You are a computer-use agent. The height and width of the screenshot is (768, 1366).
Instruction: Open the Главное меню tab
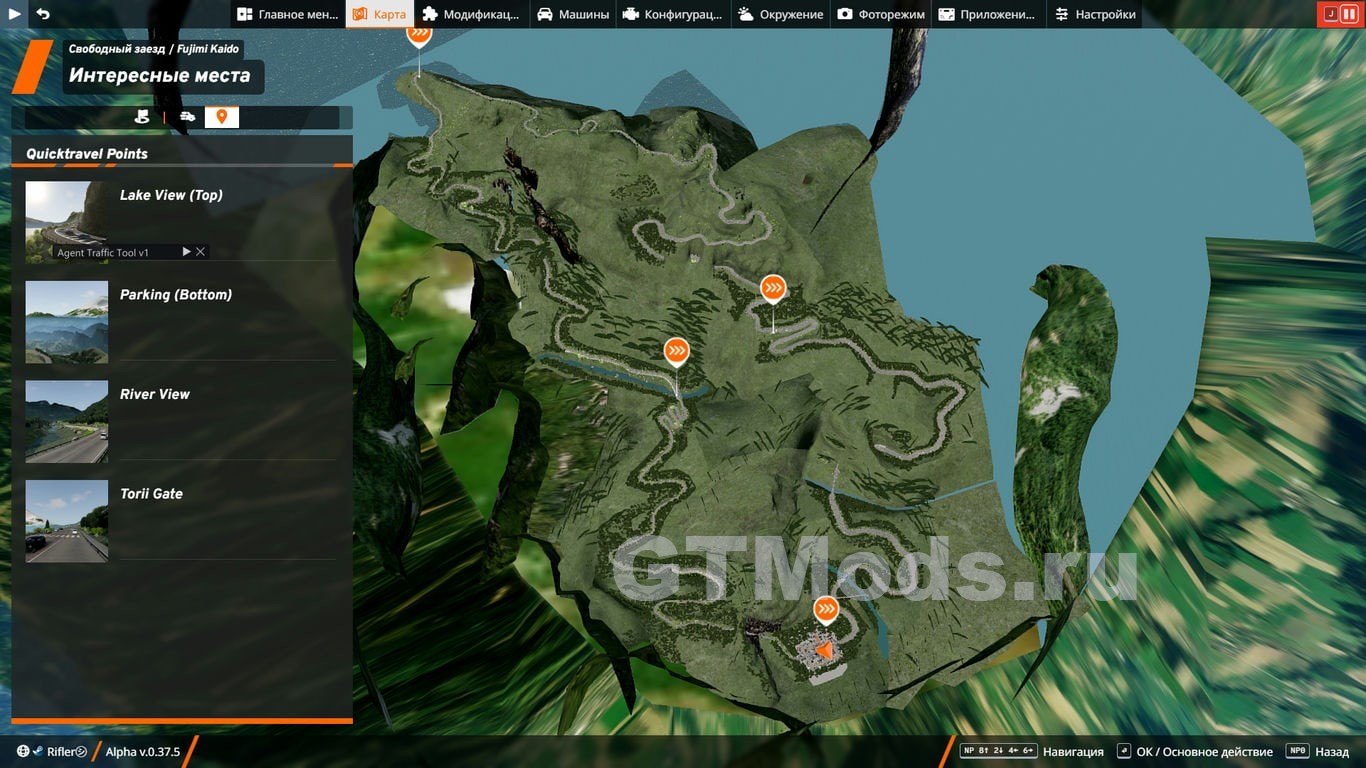289,14
